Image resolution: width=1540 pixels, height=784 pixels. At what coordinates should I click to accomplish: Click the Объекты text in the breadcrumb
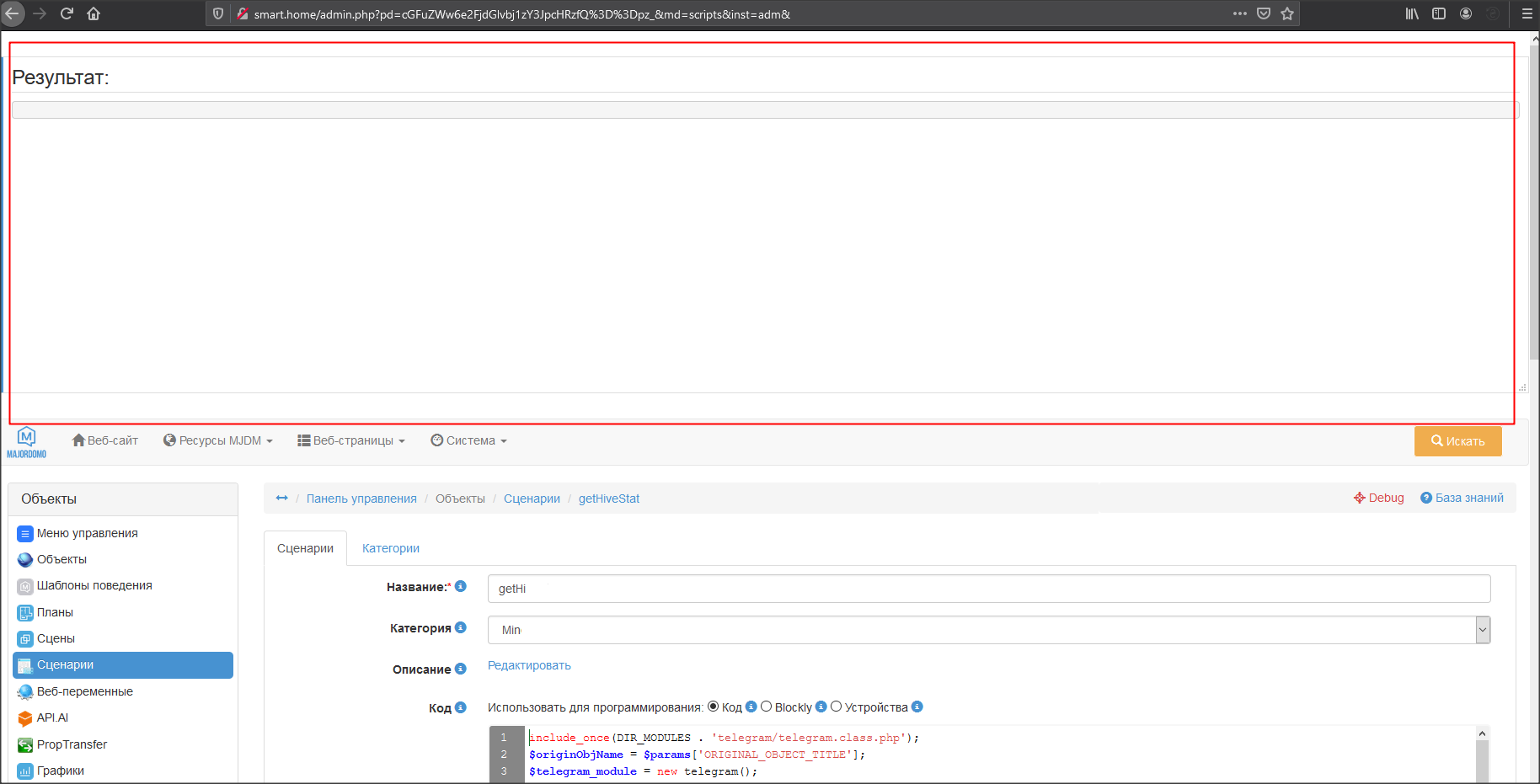pos(460,499)
